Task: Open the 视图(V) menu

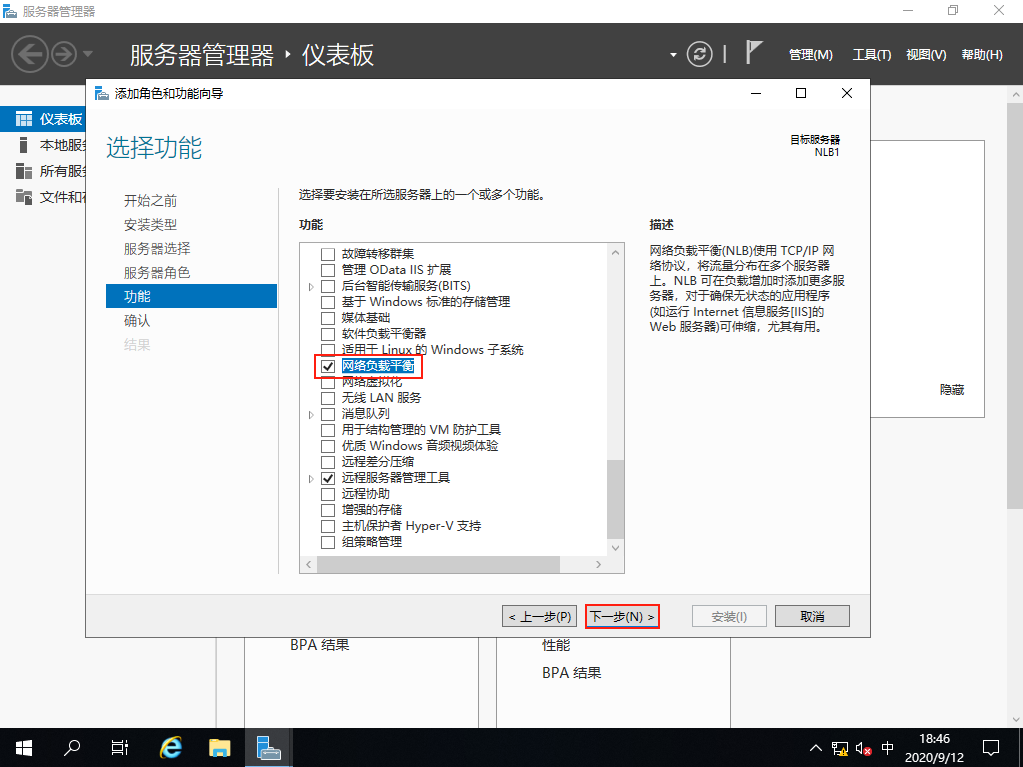Action: [x=926, y=55]
